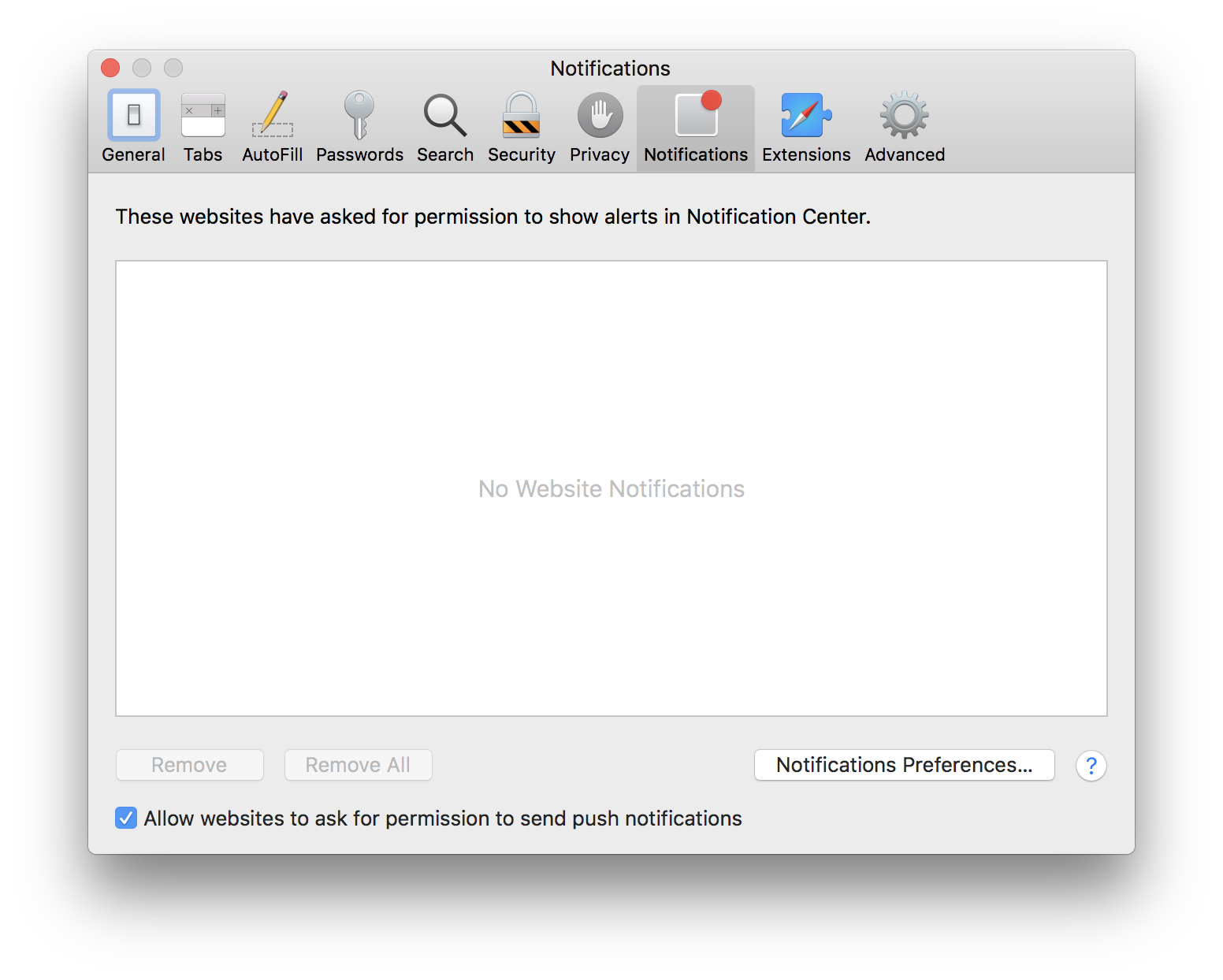This screenshot has height=980, width=1223.
Task: Select the Notifications preferences pane icon
Action: 696,127
